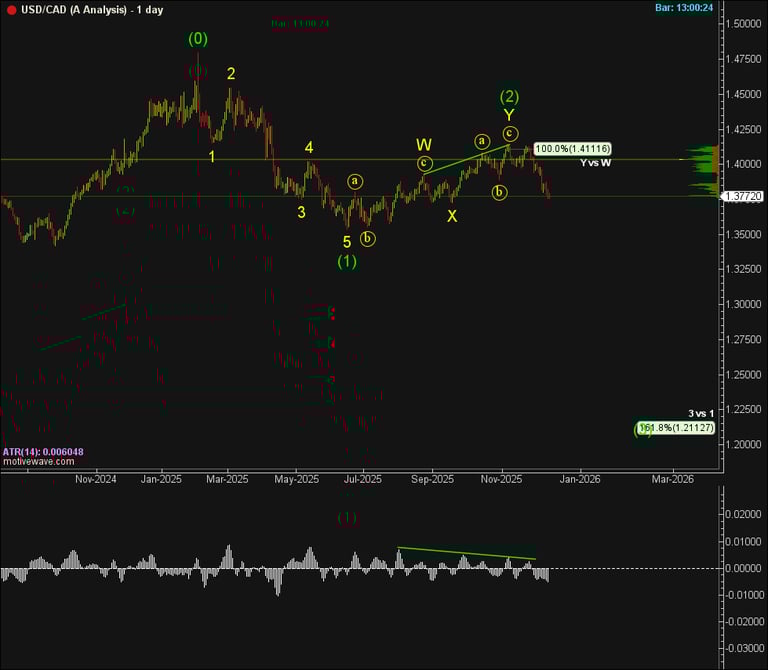Select the green (0) wave label at the peak
768x670 pixels.
pyautogui.click(x=198, y=39)
